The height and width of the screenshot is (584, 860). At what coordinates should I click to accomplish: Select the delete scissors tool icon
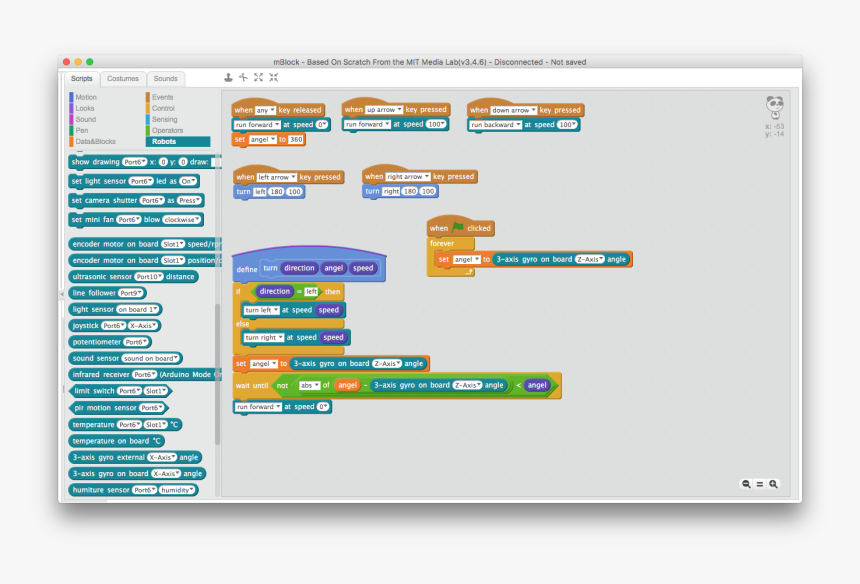pos(243,77)
